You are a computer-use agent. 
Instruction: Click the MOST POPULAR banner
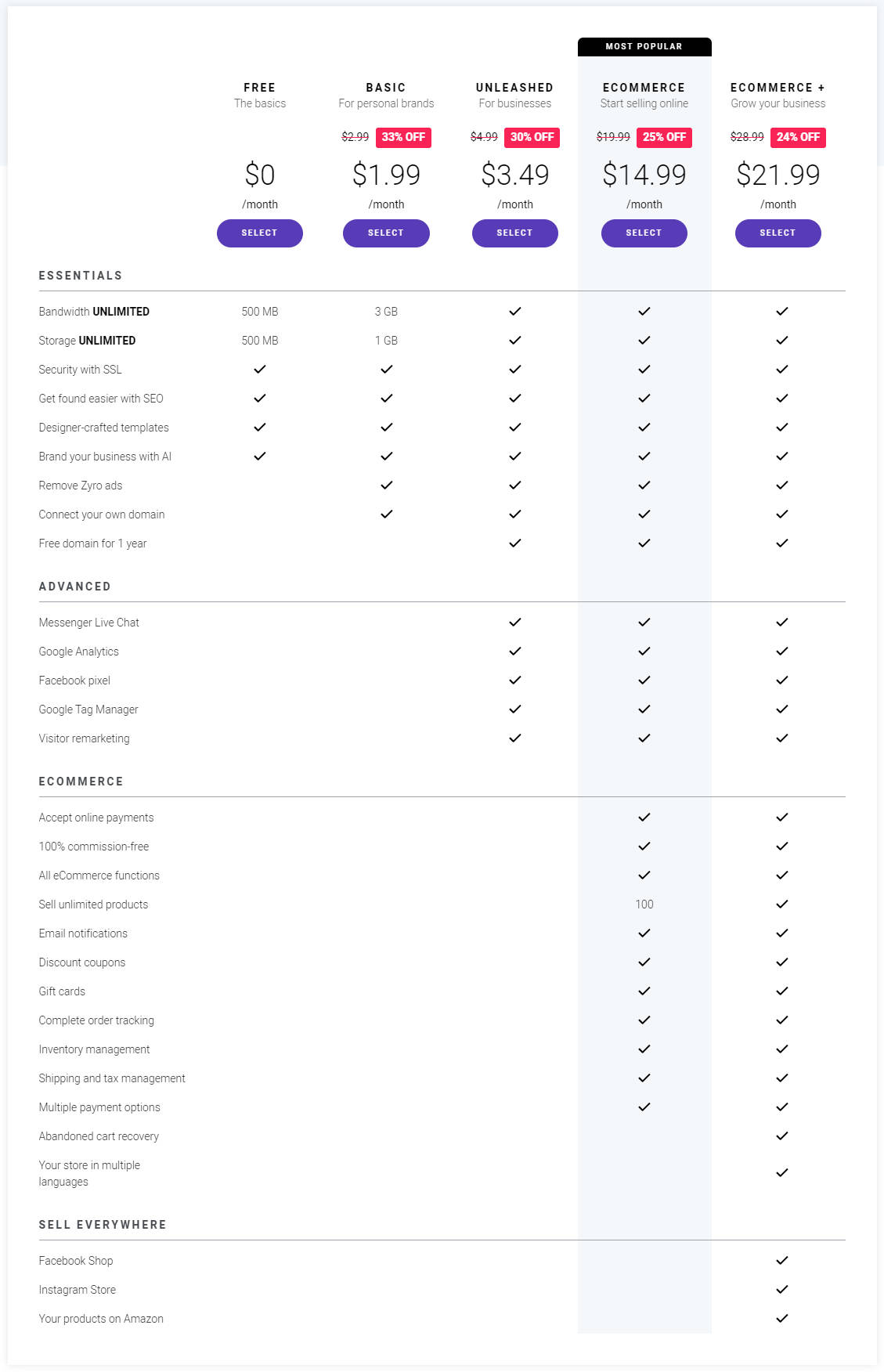coord(644,46)
